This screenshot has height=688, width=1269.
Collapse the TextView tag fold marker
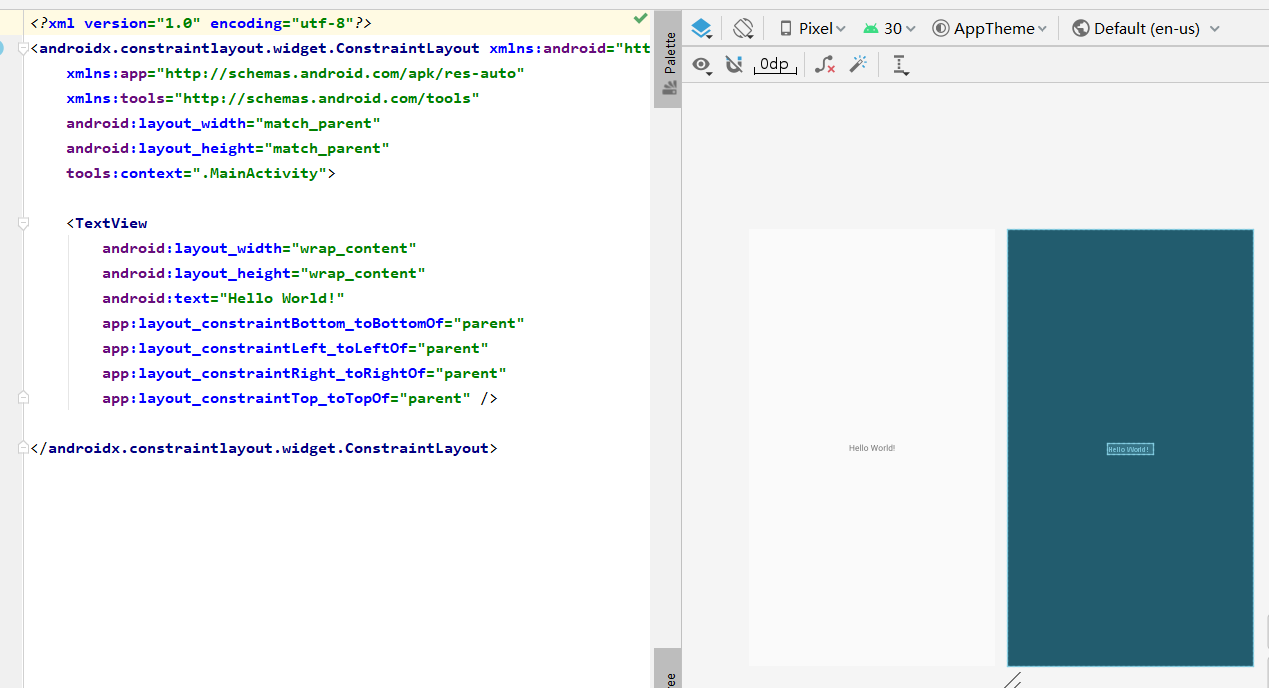point(24,223)
